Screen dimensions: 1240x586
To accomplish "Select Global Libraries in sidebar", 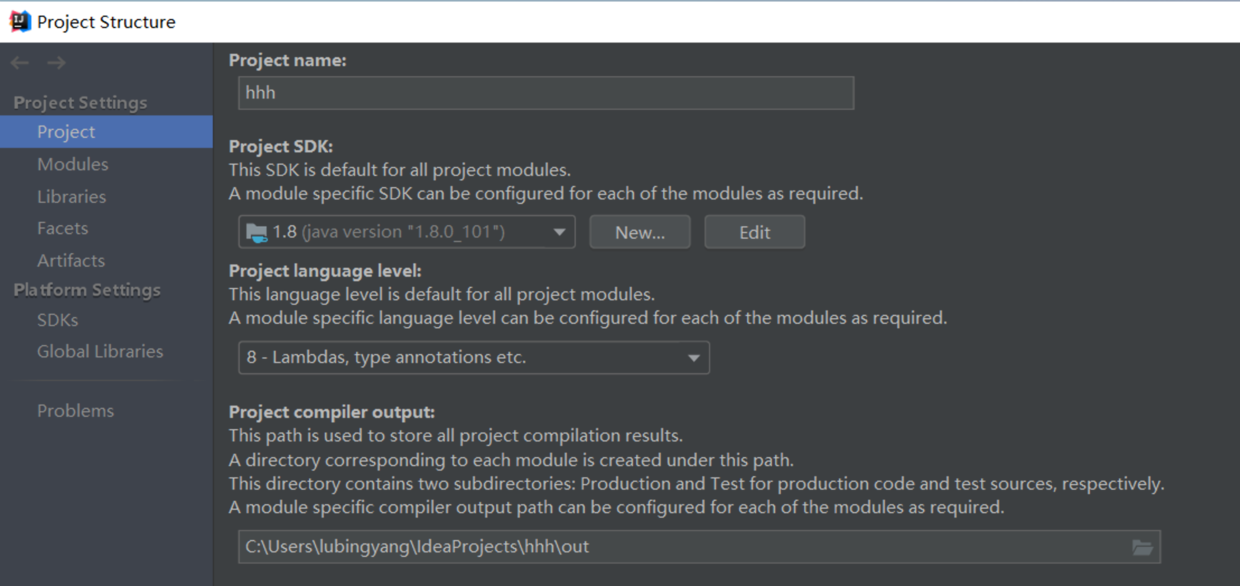I will point(100,351).
